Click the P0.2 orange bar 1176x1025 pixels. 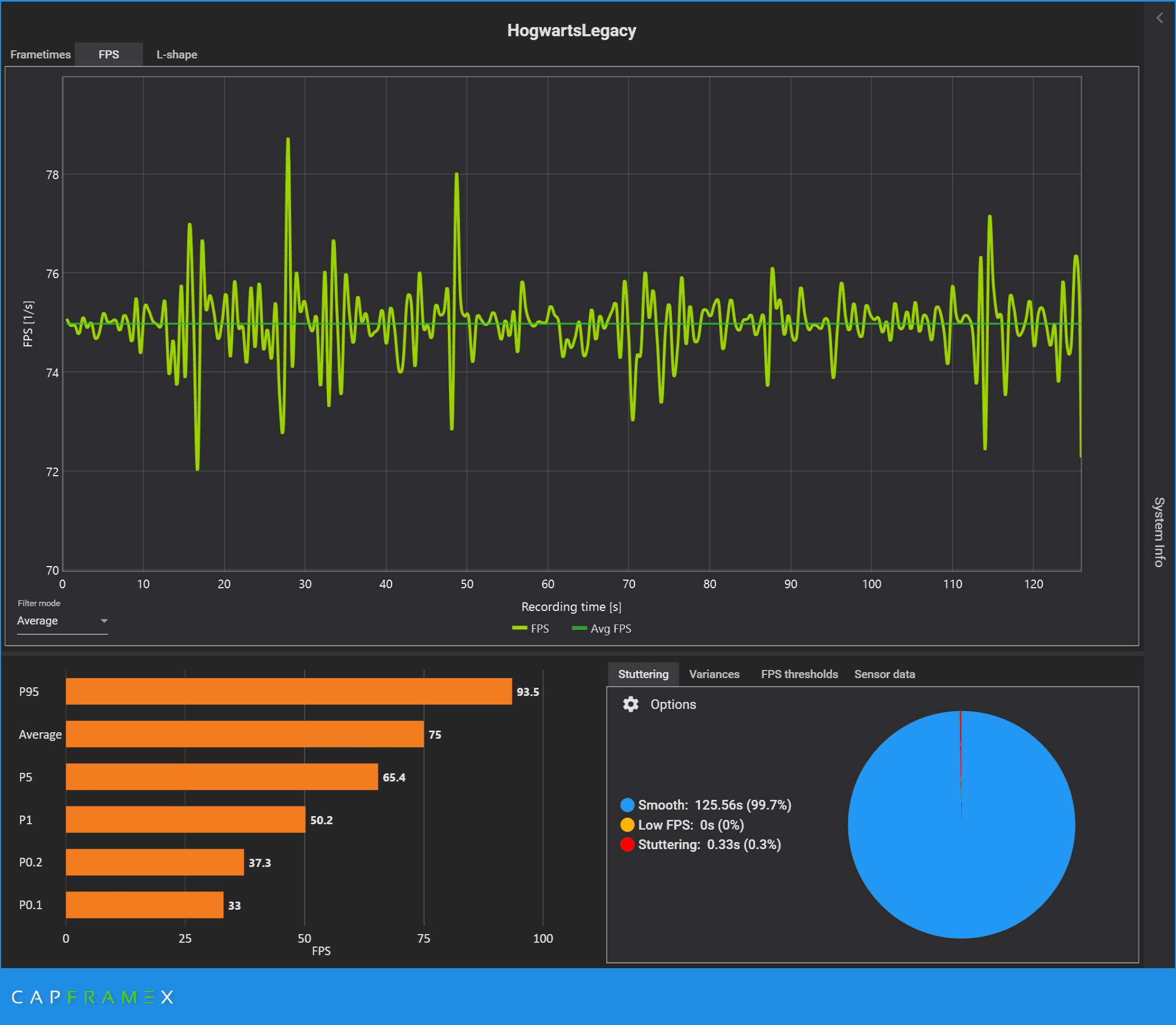point(155,862)
